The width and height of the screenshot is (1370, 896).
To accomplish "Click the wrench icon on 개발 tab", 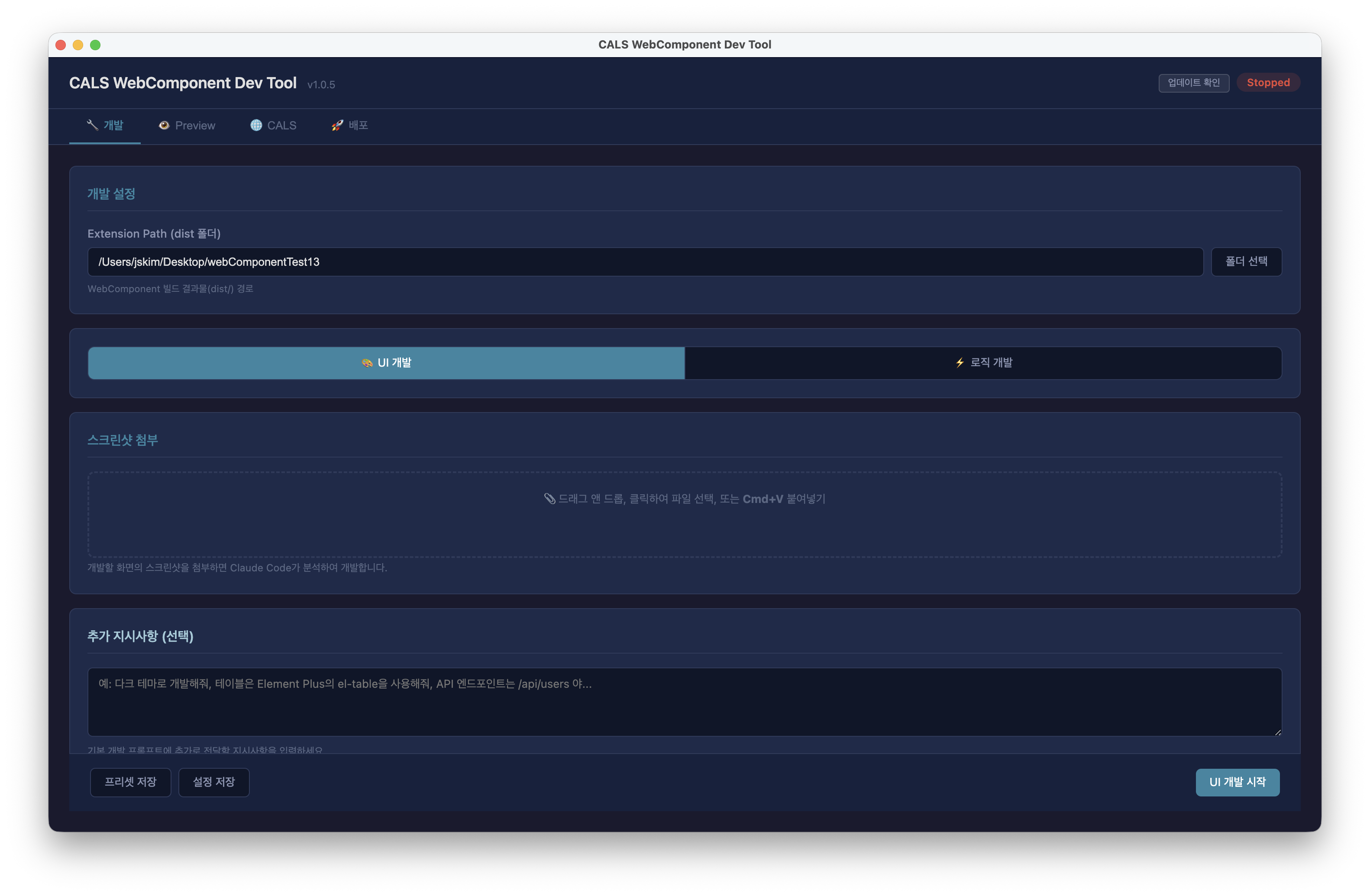I will pyautogui.click(x=92, y=125).
